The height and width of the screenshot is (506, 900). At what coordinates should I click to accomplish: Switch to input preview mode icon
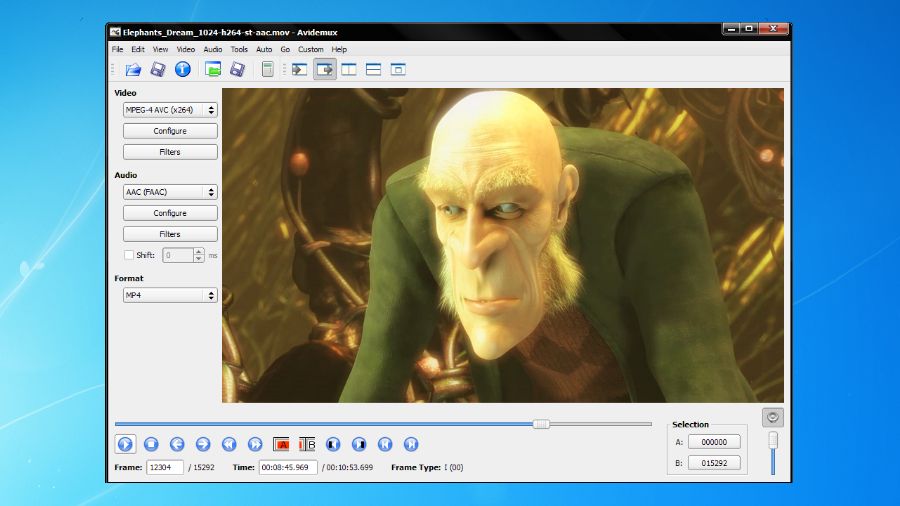300,70
